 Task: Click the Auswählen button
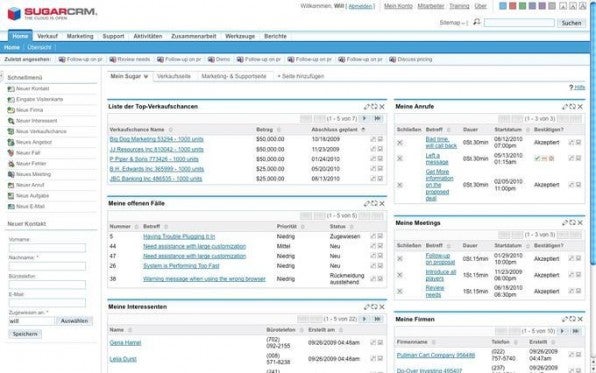pos(74,321)
